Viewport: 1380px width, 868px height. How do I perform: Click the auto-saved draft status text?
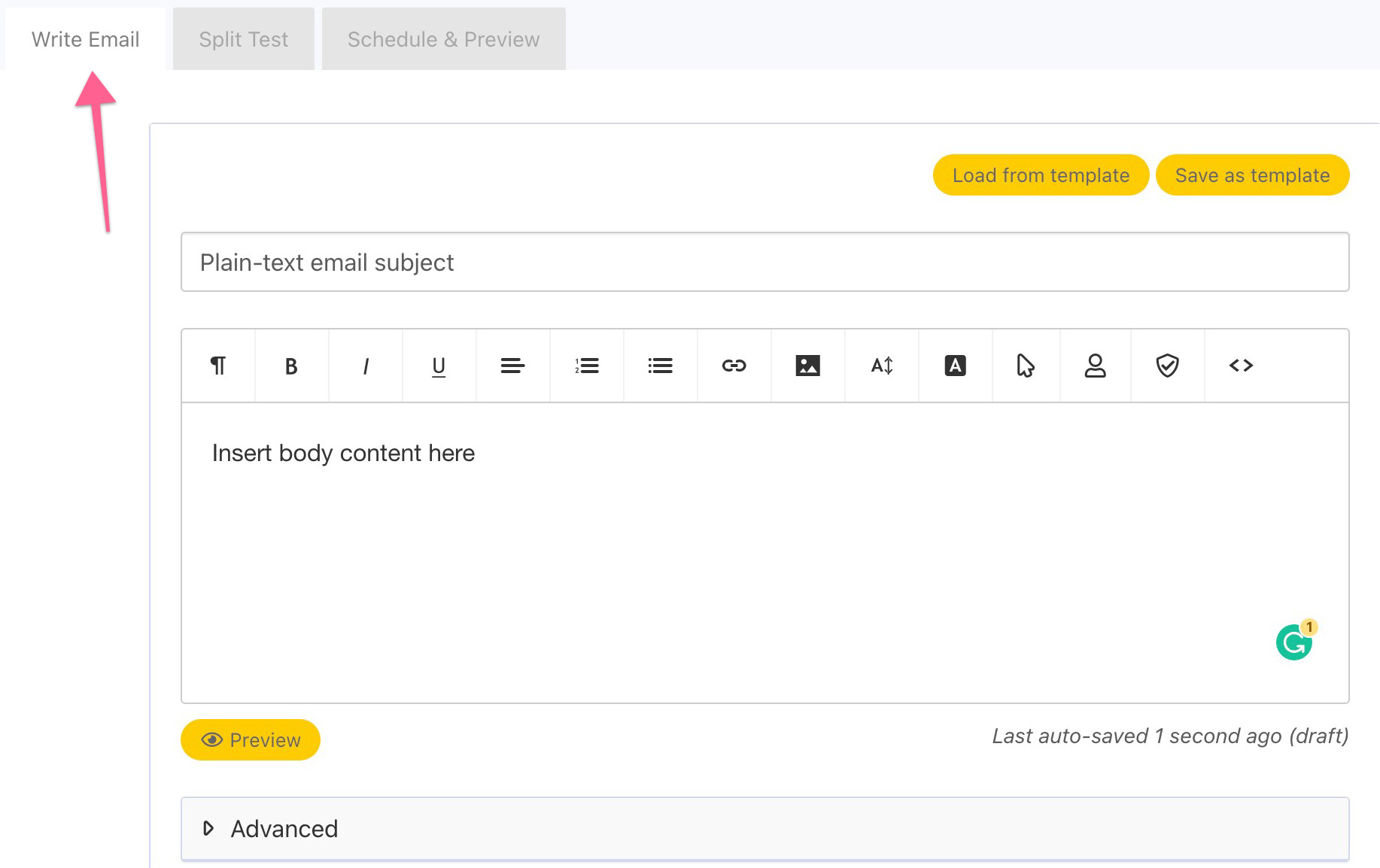[x=1170, y=736]
